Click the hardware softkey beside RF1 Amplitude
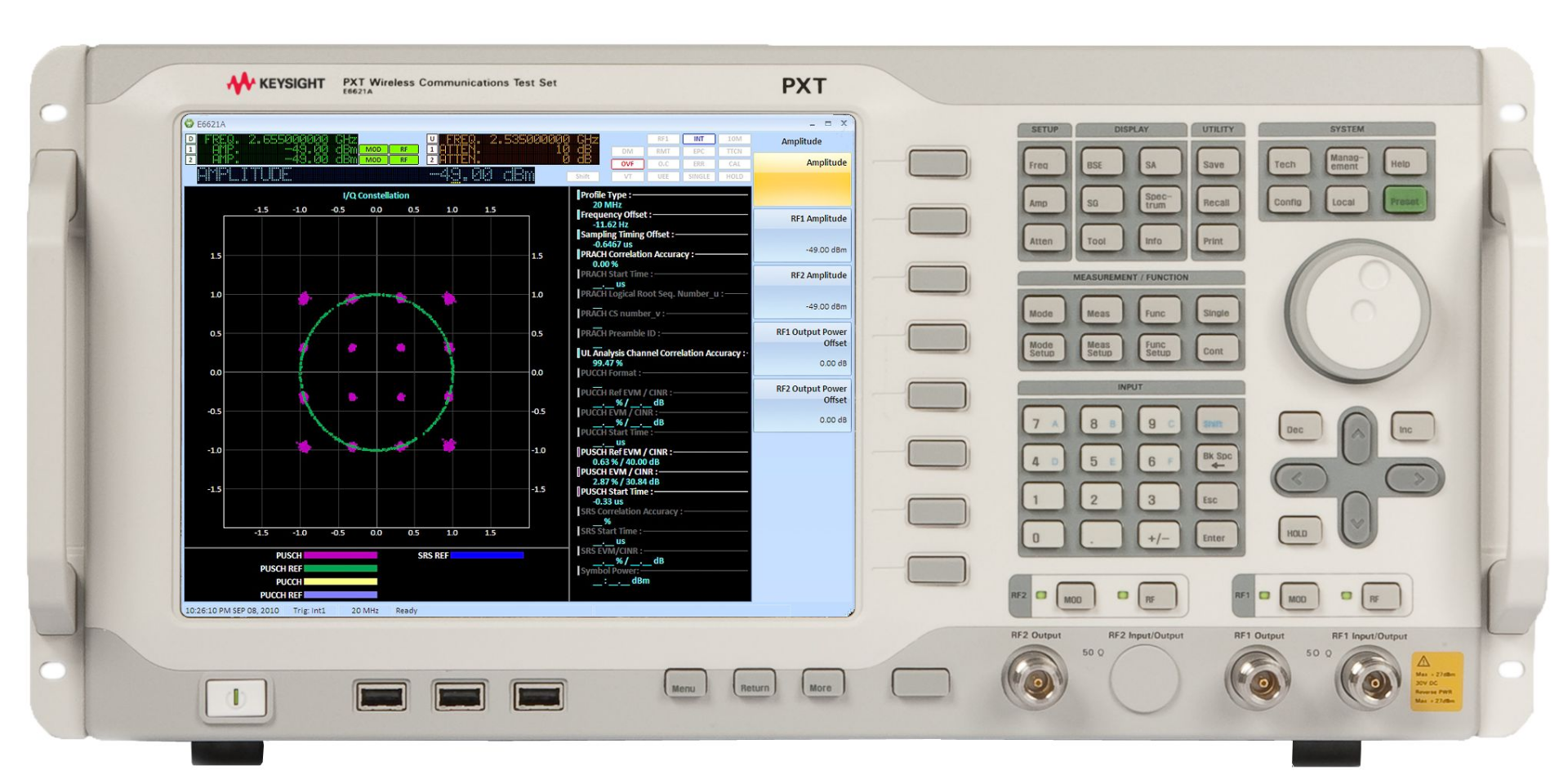Viewport: 1568px width, 784px height. (938, 221)
